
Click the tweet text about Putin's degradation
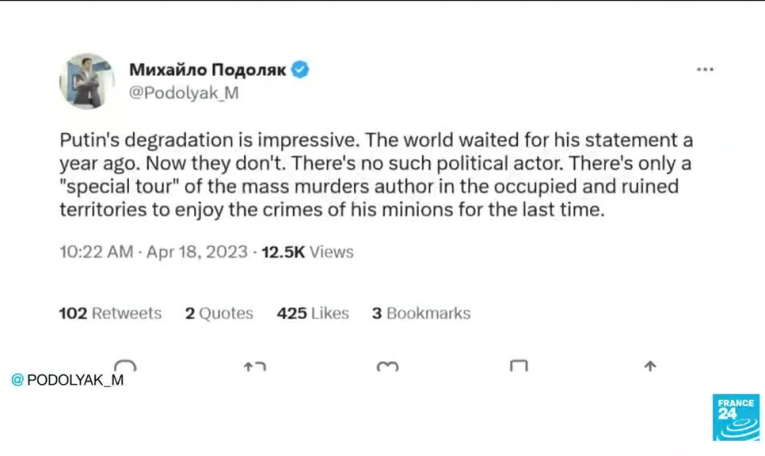tap(375, 176)
